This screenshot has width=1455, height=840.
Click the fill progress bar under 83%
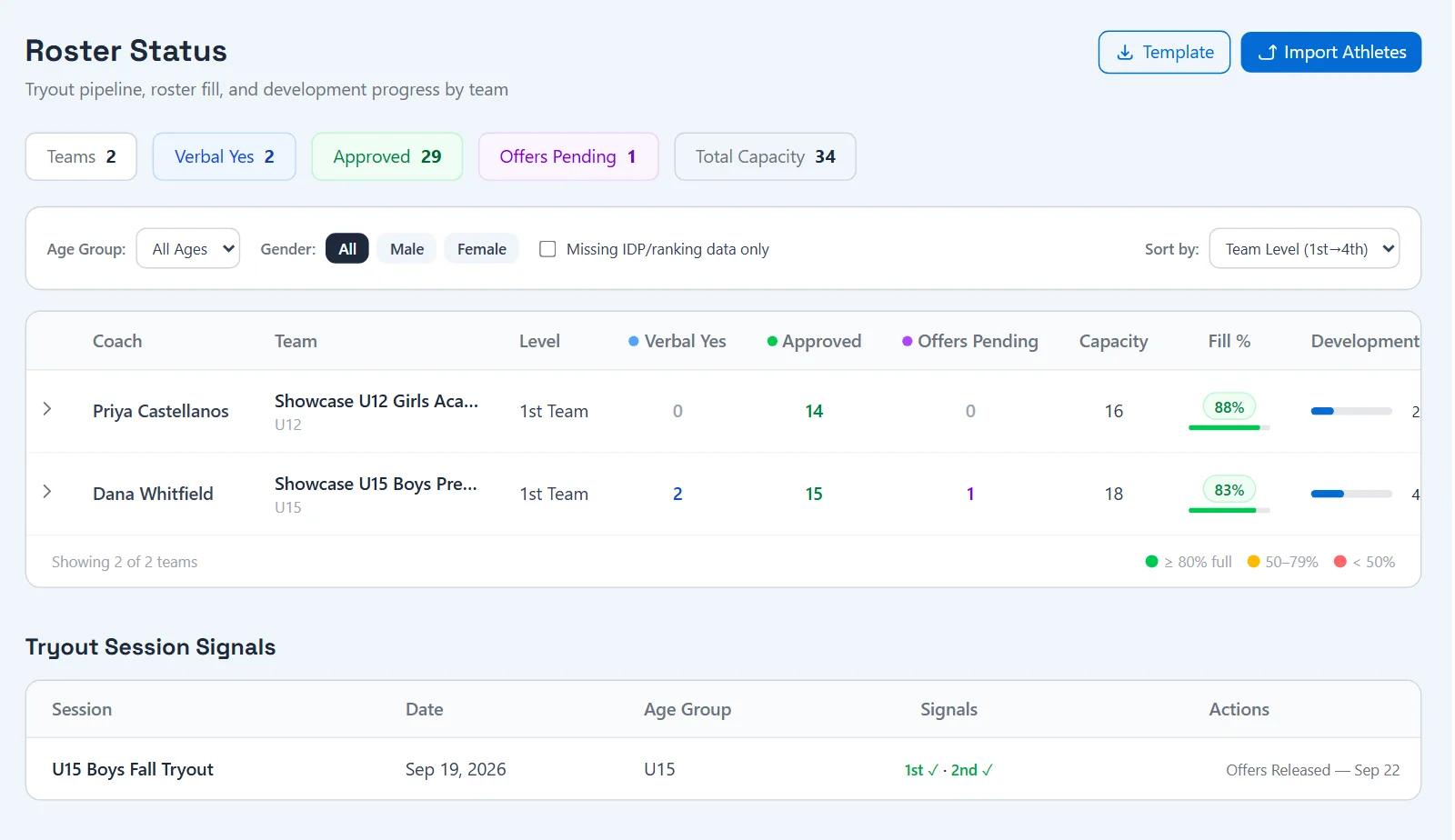pyautogui.click(x=1229, y=510)
